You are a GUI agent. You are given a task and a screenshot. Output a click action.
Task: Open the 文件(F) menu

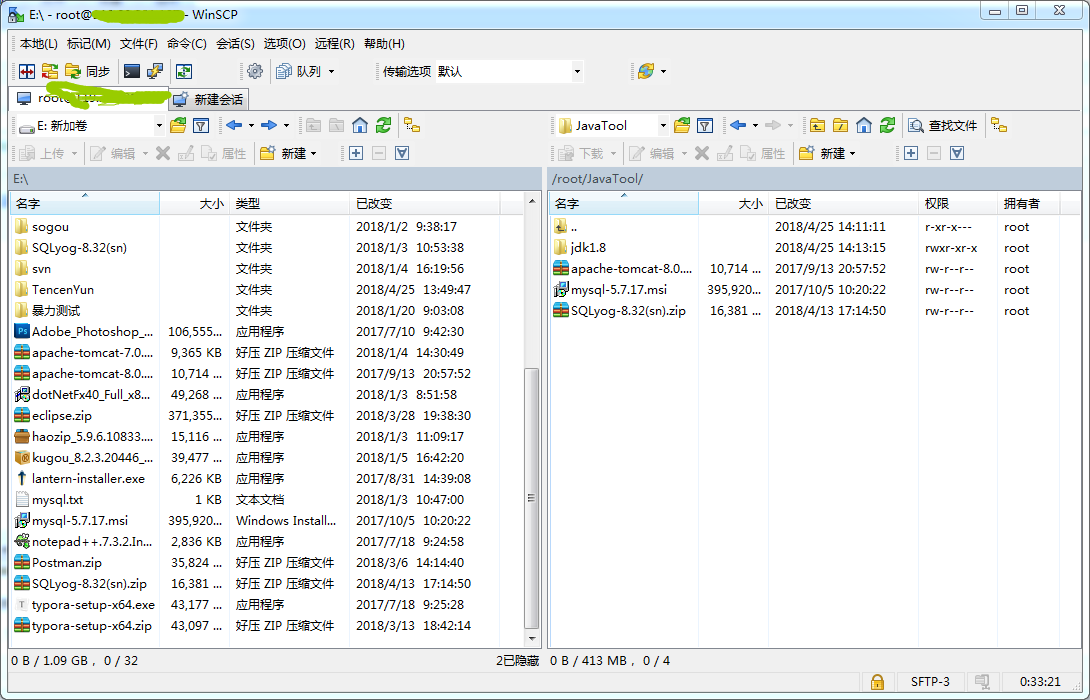138,44
